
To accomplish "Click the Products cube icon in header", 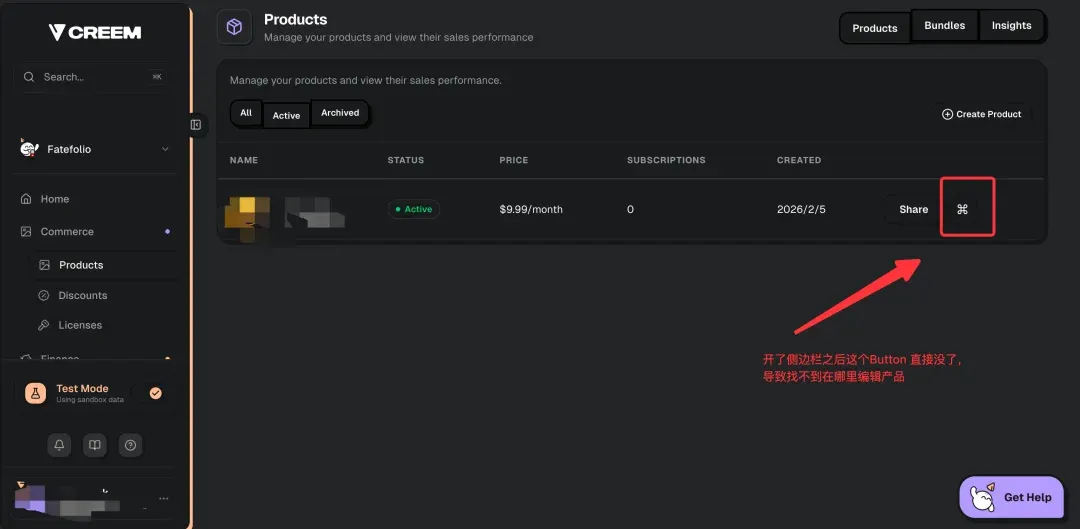I will click(234, 27).
